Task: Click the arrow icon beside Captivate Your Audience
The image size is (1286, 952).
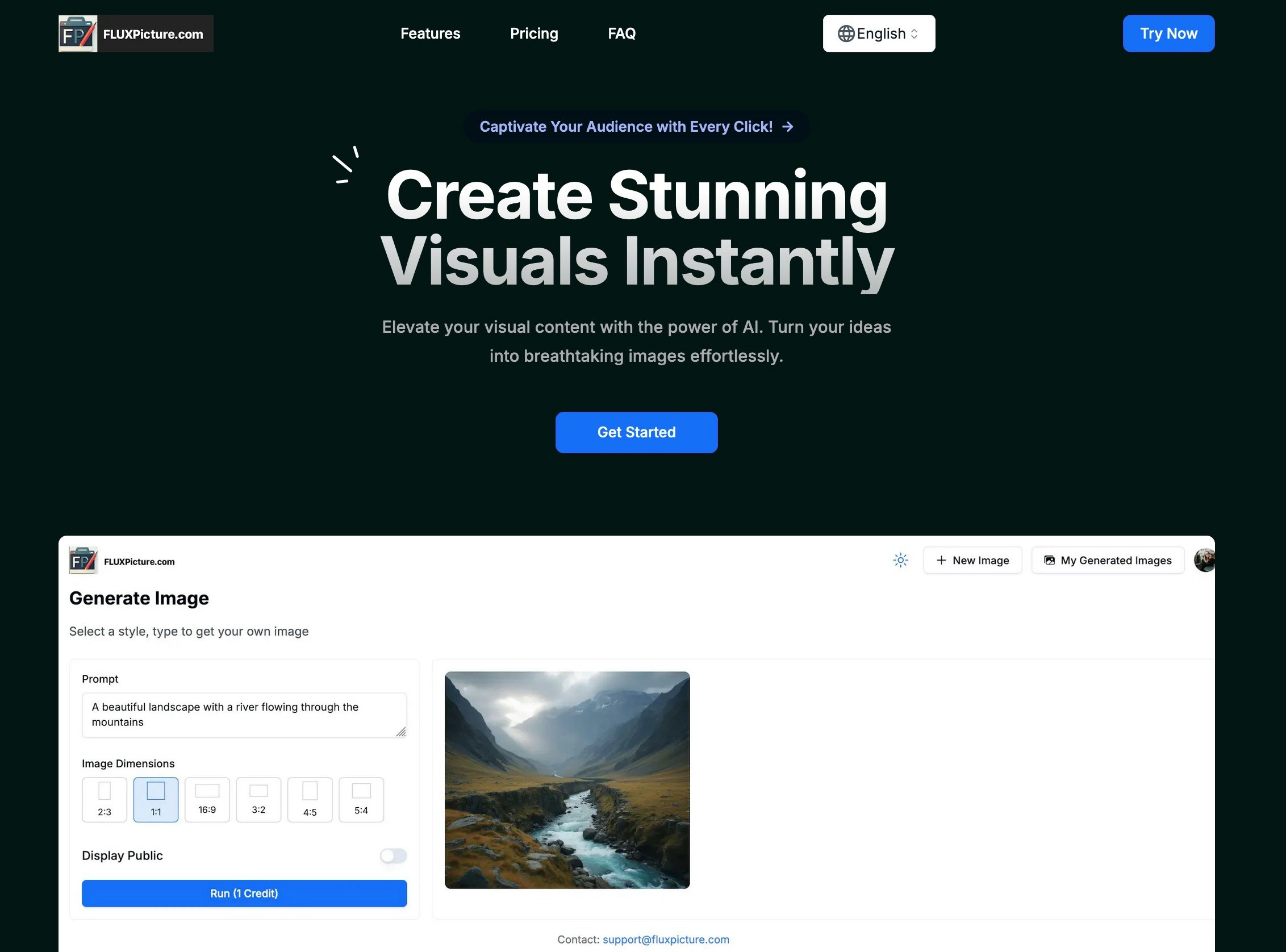Action: point(788,127)
